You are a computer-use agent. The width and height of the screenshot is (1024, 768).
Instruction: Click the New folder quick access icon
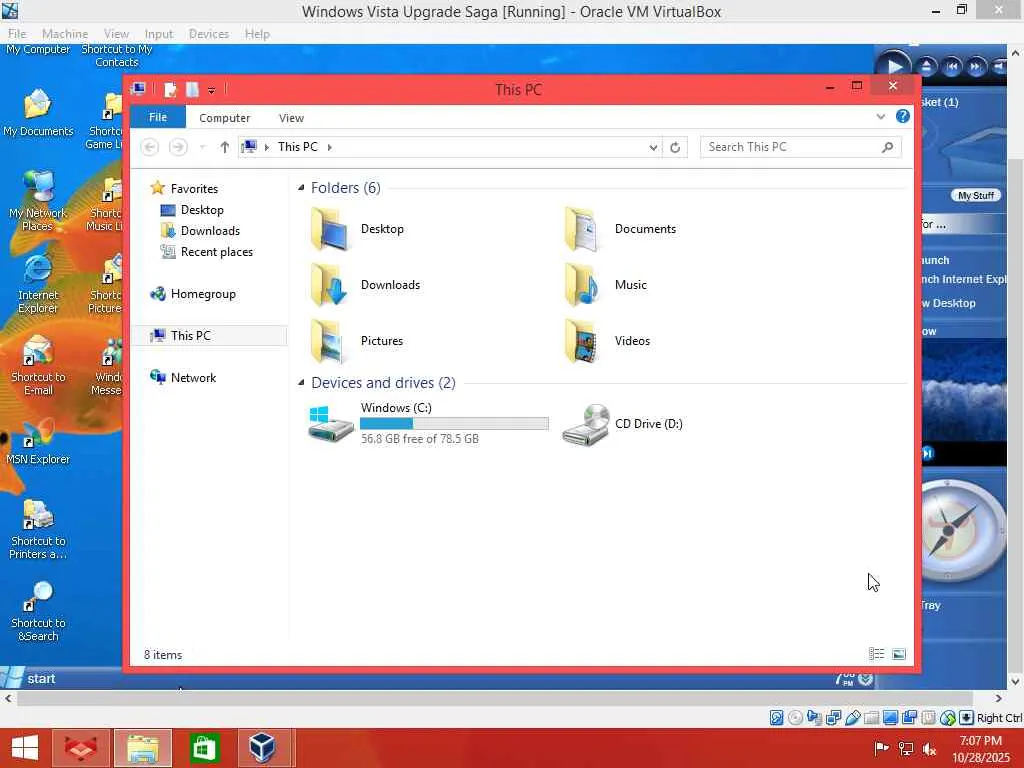(192, 89)
